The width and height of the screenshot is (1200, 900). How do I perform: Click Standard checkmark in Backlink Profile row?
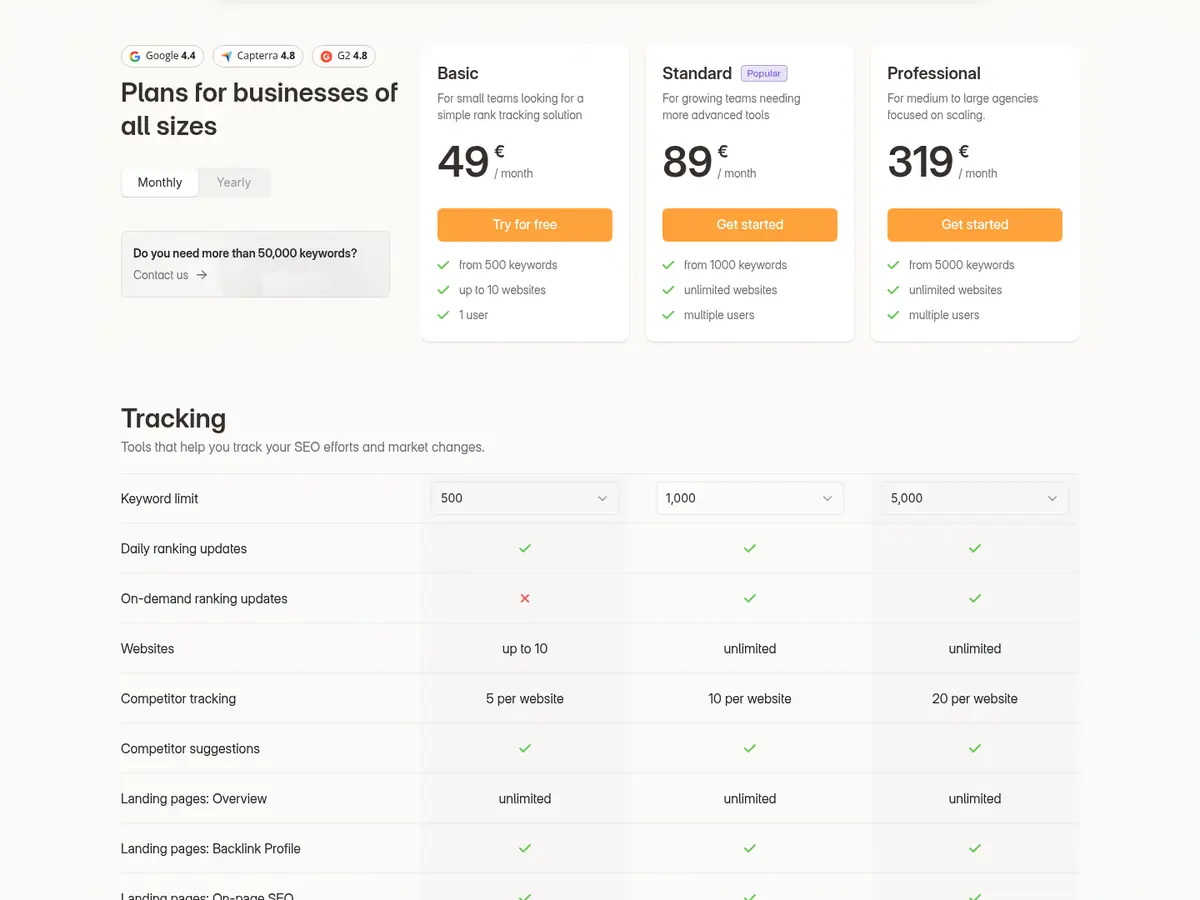click(750, 848)
